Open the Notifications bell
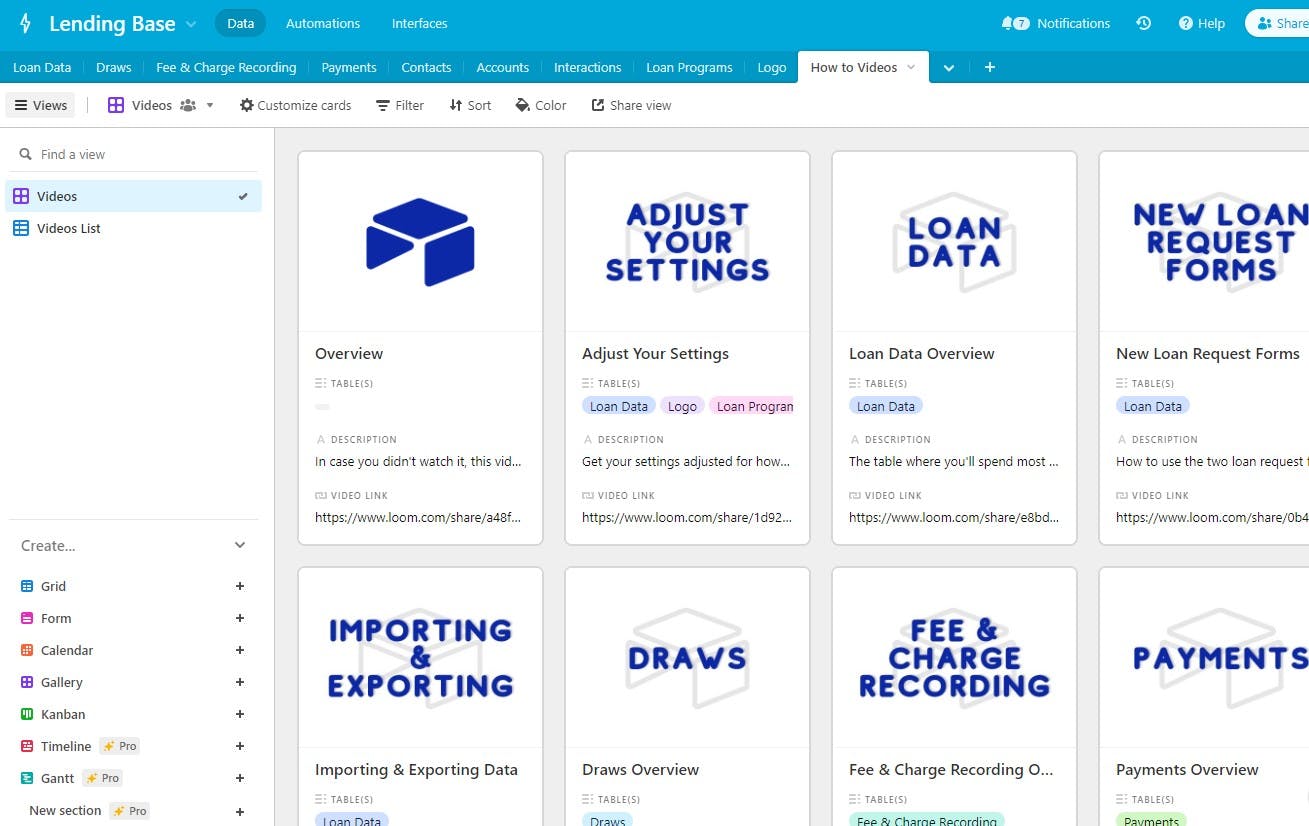1309x826 pixels. point(1056,23)
